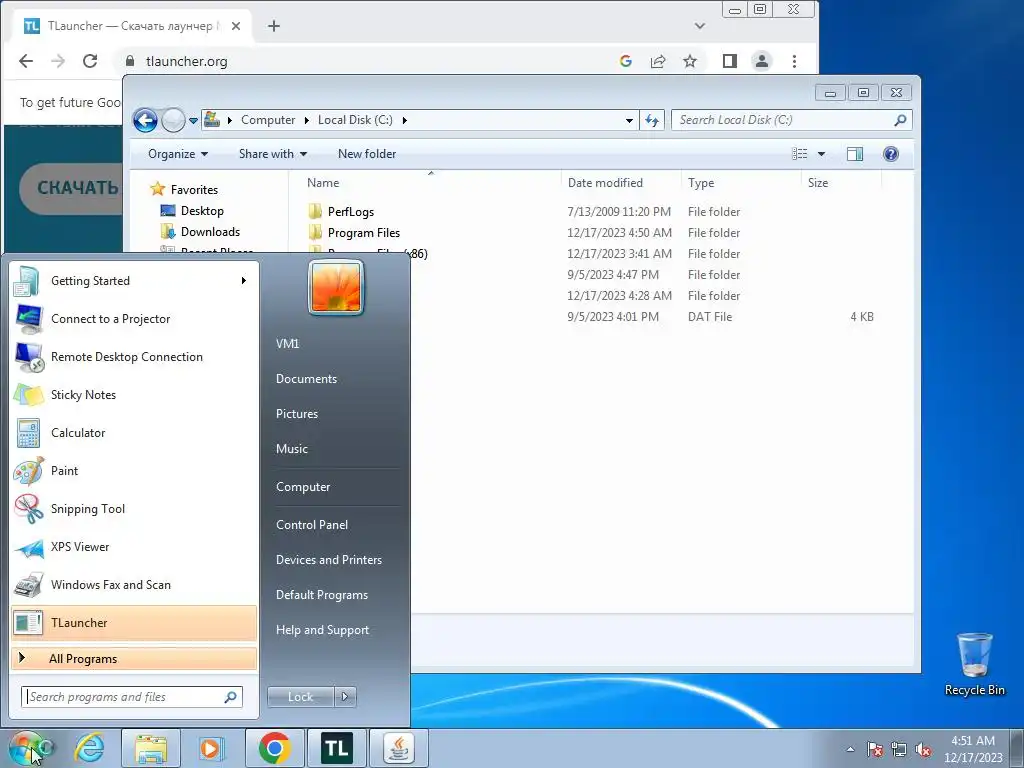Open Internet Explorer from taskbar
The image size is (1024, 768).
click(89, 748)
